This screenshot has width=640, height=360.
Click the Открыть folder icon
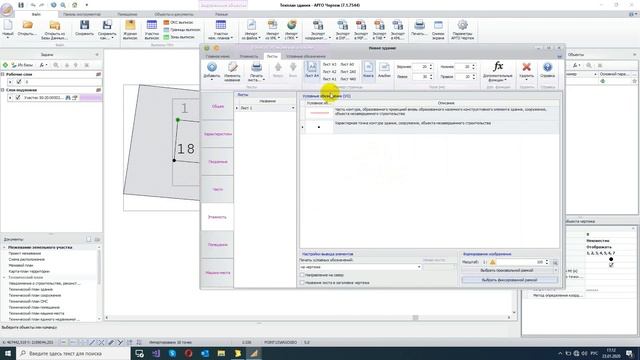pyautogui.click(x=27, y=25)
